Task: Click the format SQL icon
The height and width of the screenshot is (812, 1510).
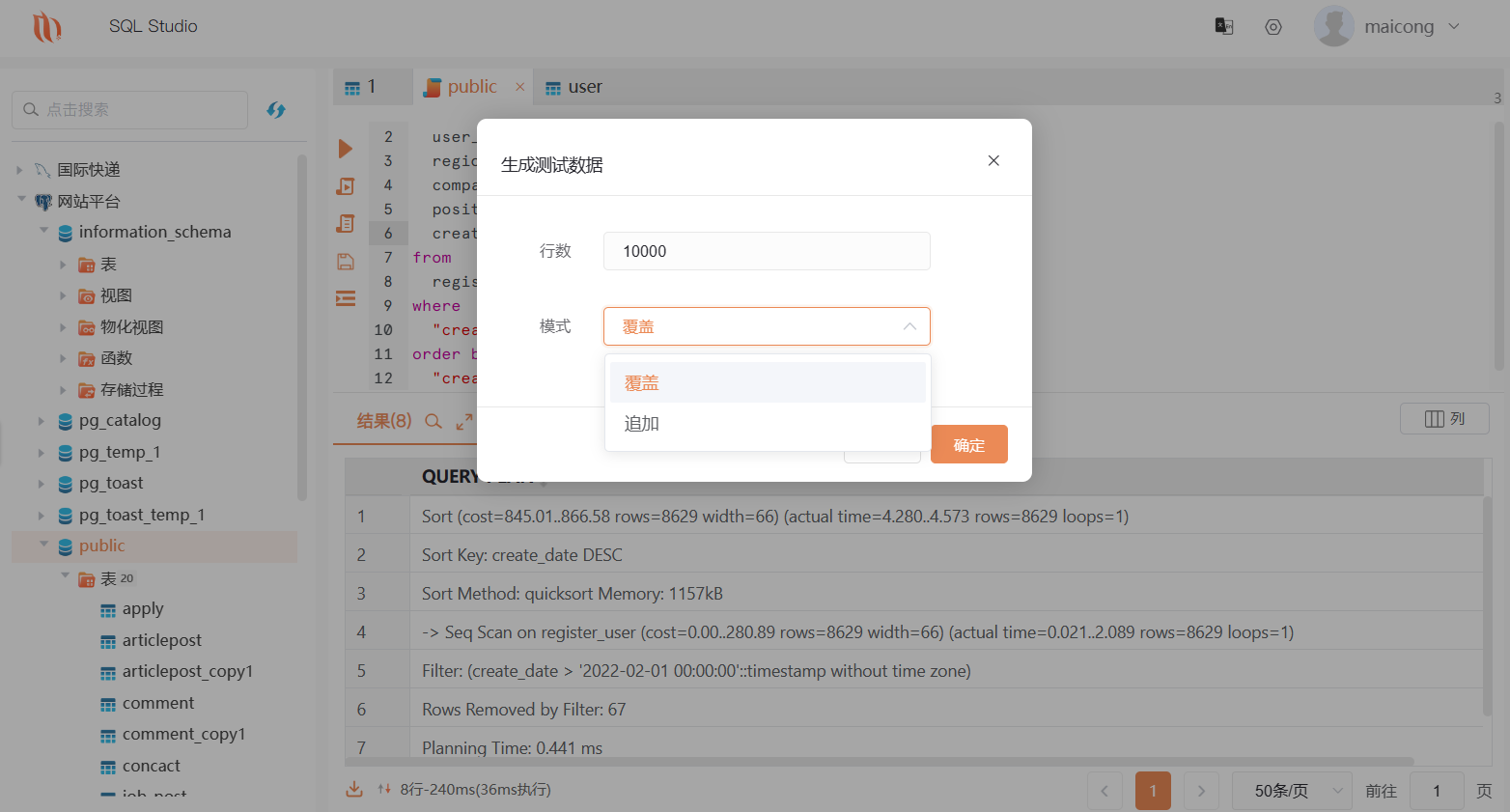Action: 346,298
